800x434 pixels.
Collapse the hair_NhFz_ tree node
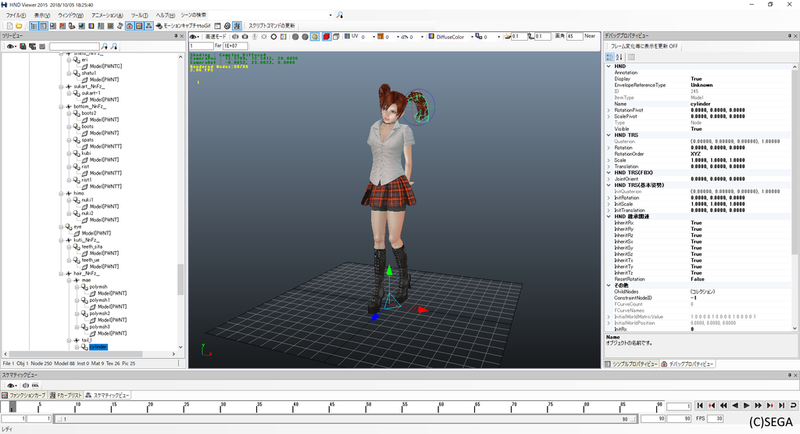pyautogui.click(x=61, y=273)
